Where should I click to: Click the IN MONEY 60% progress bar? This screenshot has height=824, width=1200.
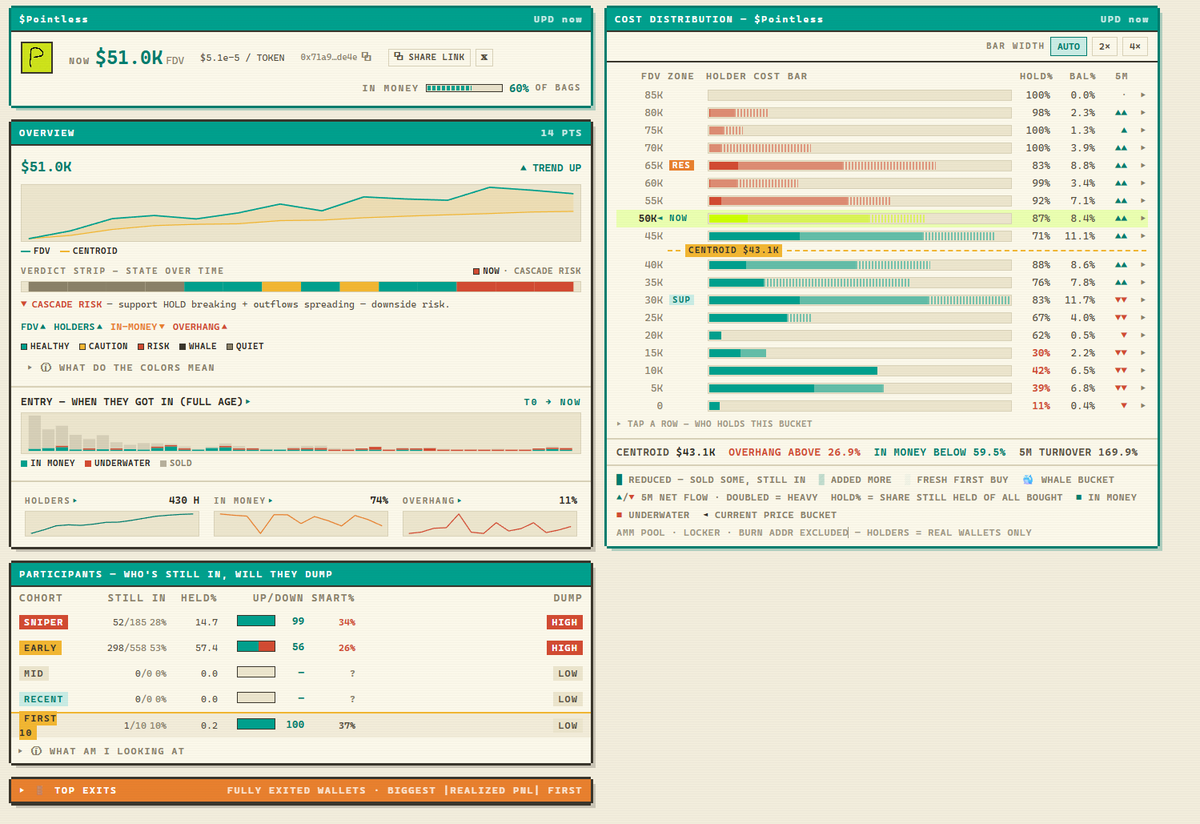(463, 88)
